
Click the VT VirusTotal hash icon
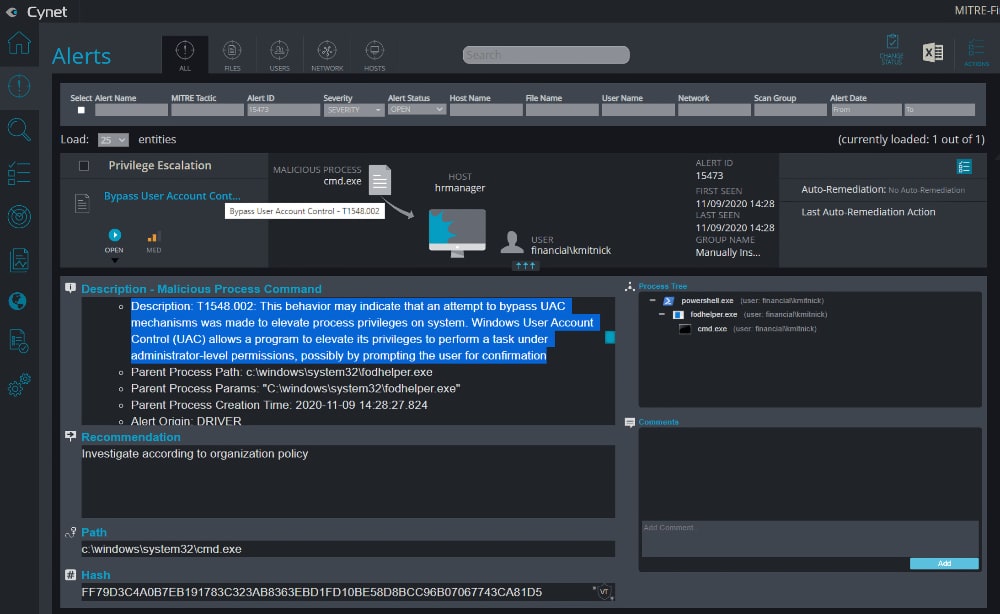(604, 592)
